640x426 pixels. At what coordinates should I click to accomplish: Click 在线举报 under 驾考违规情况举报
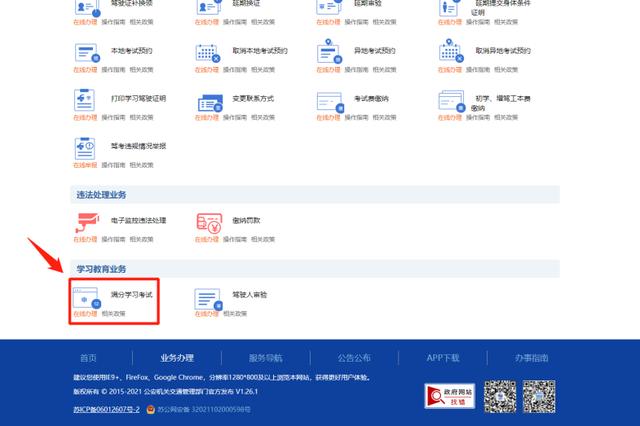[85, 165]
